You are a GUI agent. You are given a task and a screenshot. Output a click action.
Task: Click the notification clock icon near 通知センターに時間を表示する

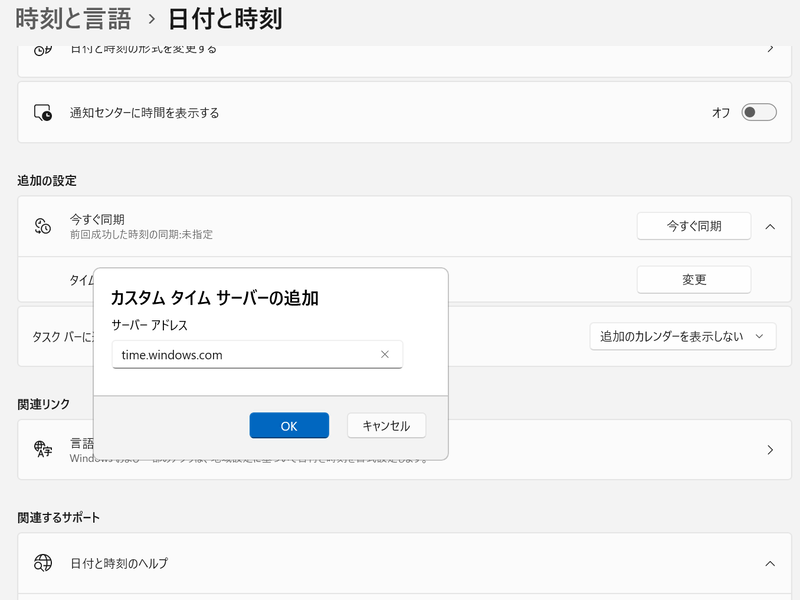[42, 111]
